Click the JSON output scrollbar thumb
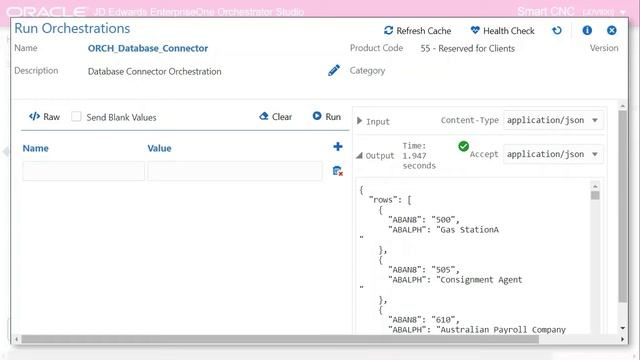This screenshot has height=360, width=640. pos(595,195)
